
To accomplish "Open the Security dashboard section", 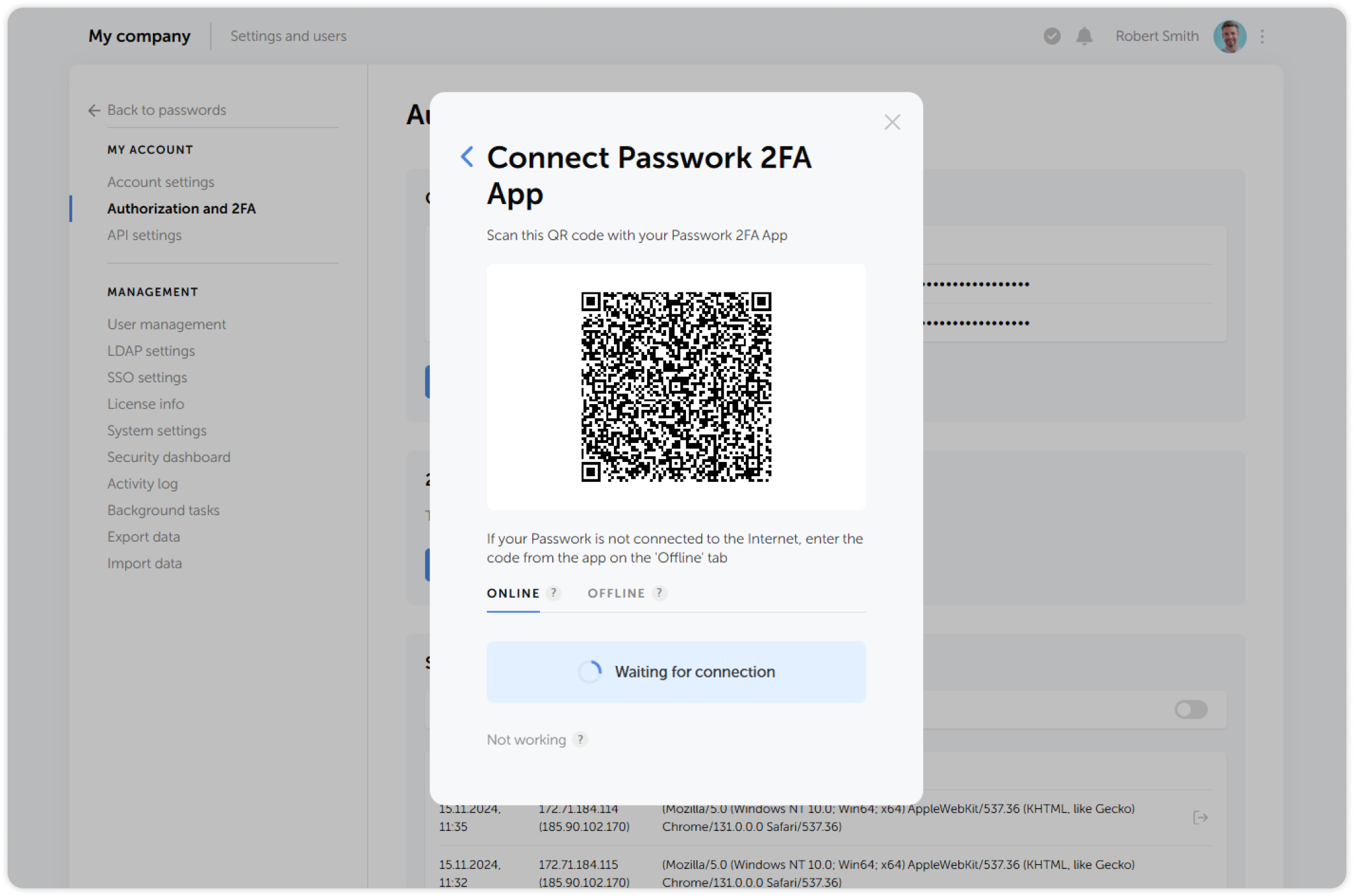I will click(168, 457).
